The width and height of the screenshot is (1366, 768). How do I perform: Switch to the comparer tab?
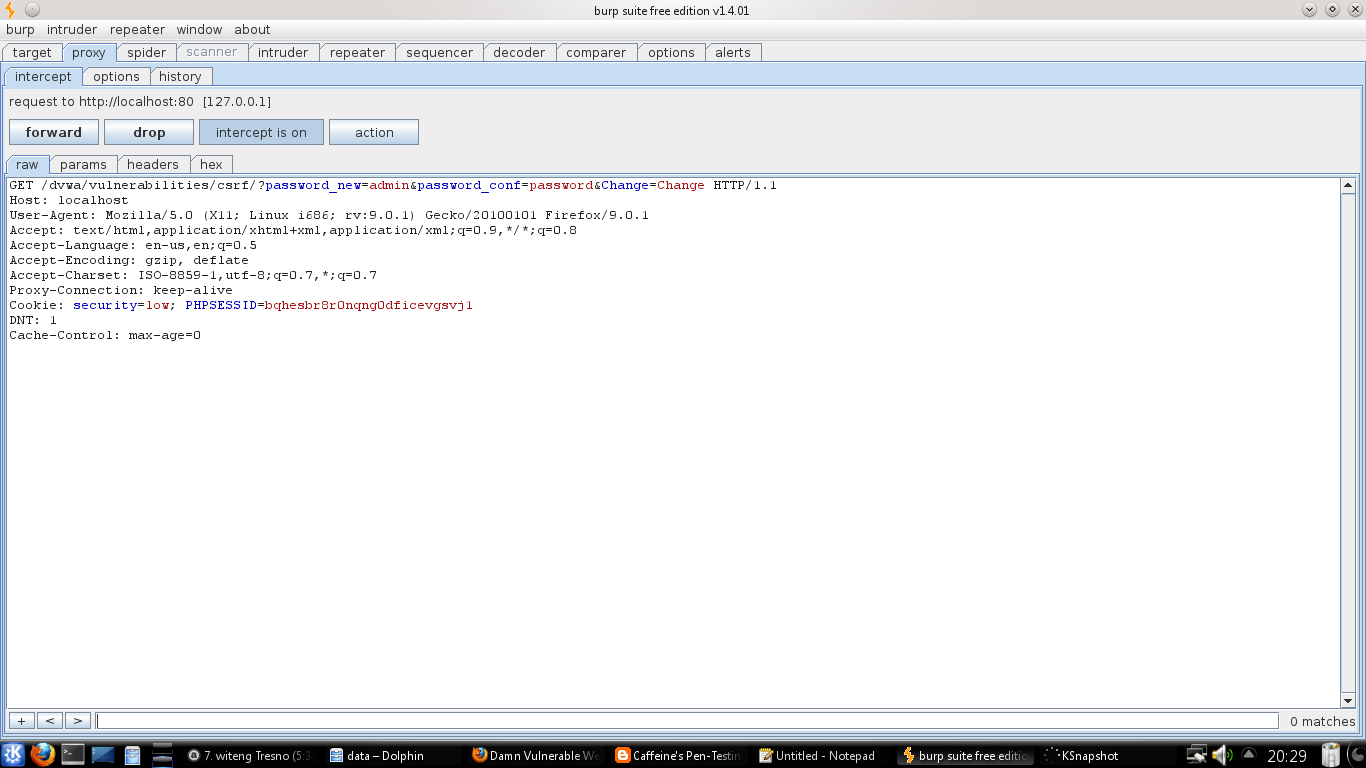[596, 52]
